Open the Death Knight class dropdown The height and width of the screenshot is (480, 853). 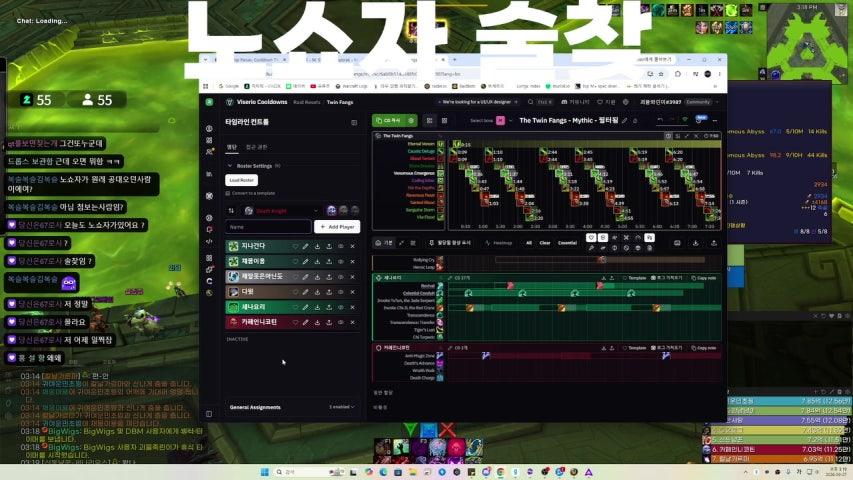click(281, 211)
